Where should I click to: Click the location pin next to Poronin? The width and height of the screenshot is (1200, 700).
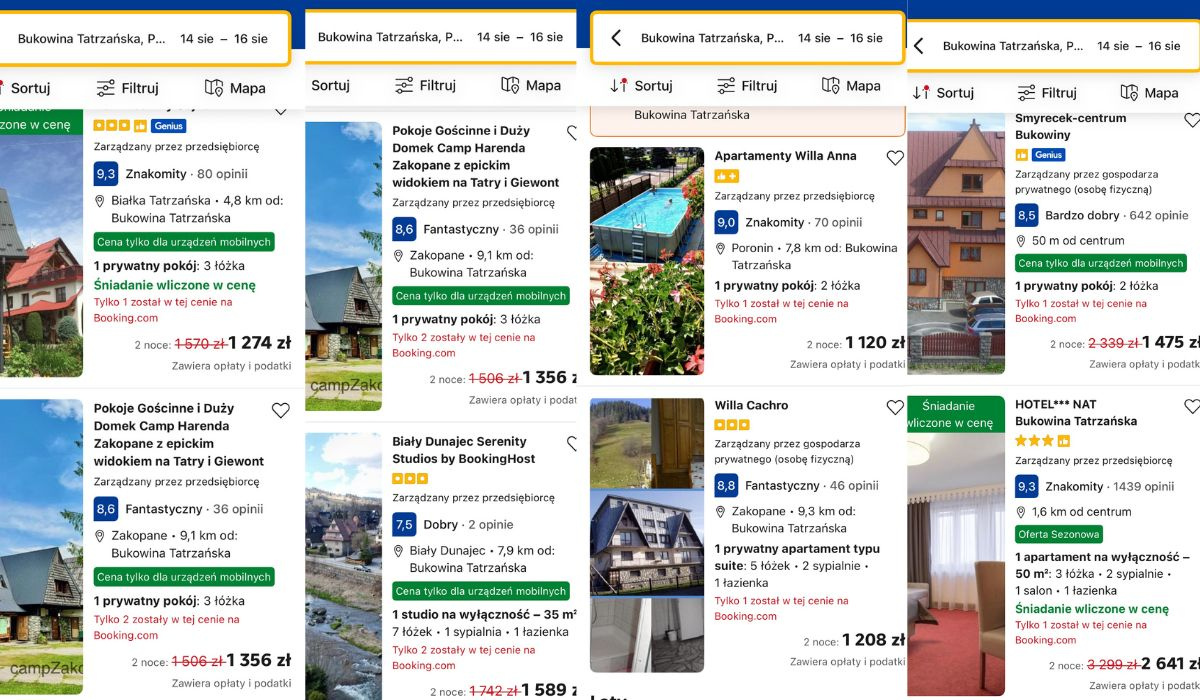pos(720,248)
